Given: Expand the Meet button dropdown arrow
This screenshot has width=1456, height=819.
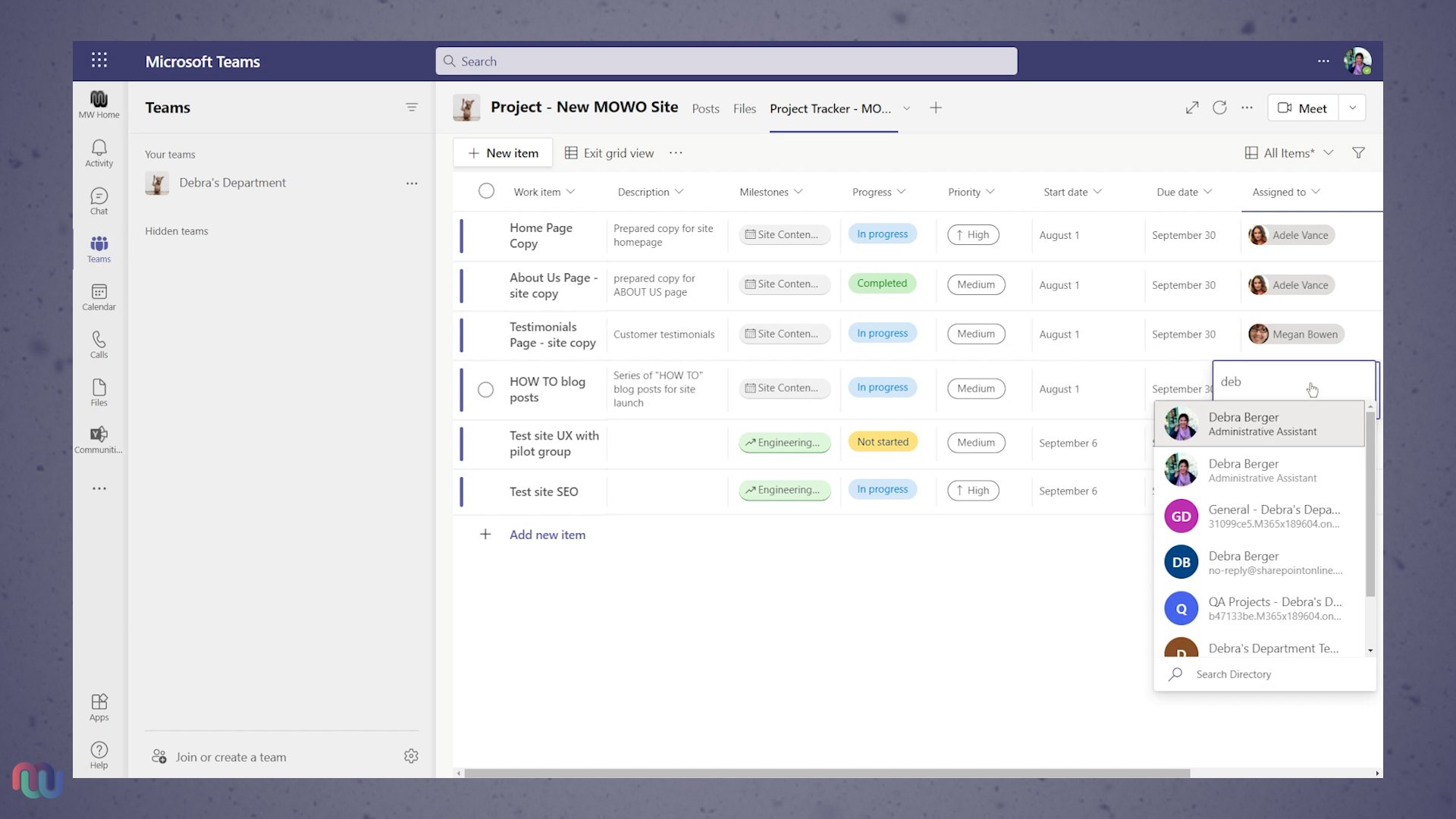Looking at the screenshot, I should click(1352, 108).
